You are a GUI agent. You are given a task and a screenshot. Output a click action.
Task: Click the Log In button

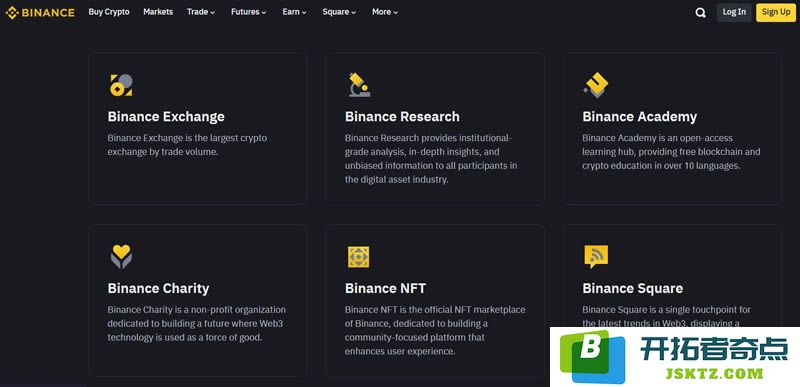tap(734, 12)
